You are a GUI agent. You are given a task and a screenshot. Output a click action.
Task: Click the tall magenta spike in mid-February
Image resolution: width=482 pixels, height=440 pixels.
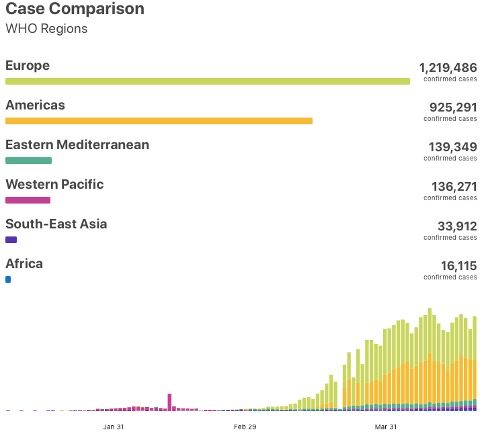click(x=169, y=402)
